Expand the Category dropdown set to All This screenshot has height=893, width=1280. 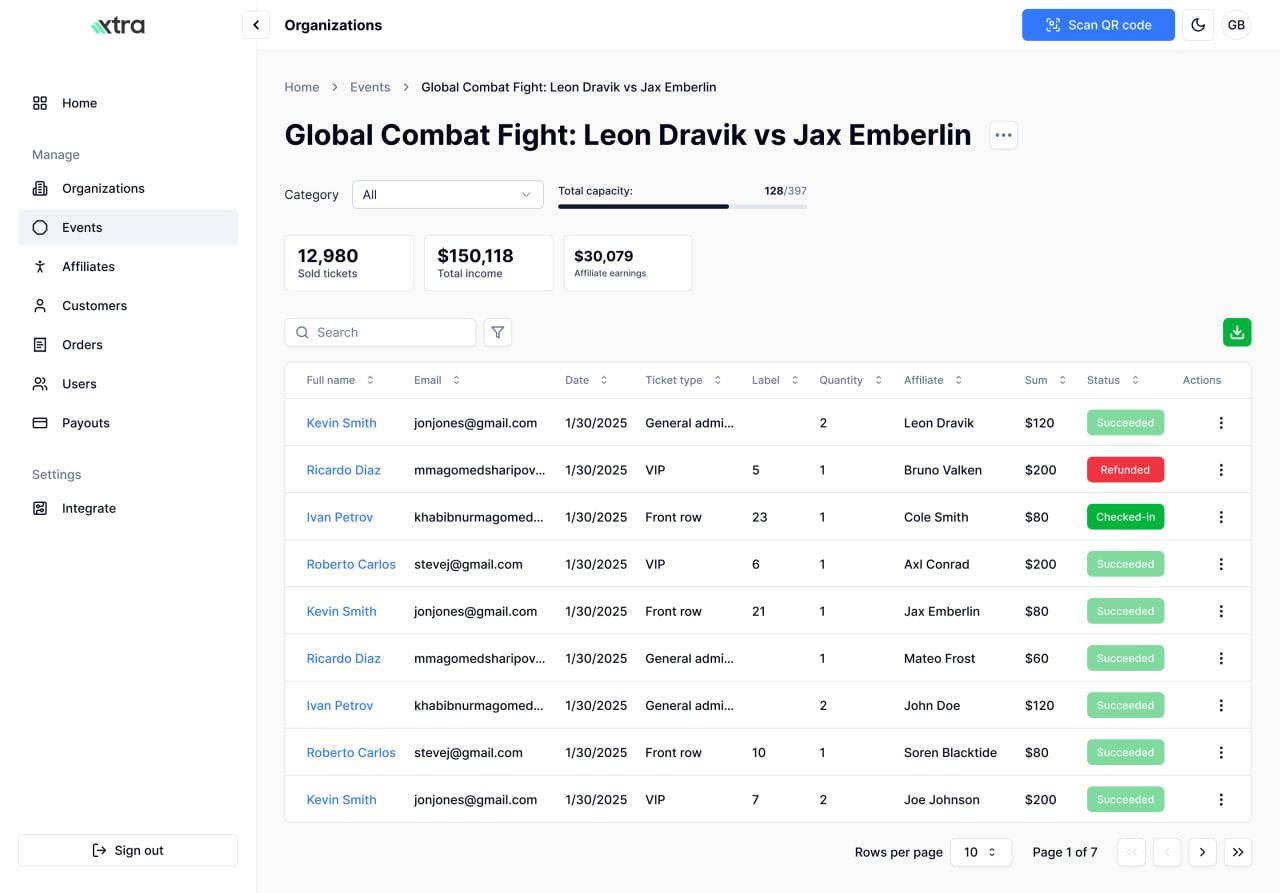(447, 195)
